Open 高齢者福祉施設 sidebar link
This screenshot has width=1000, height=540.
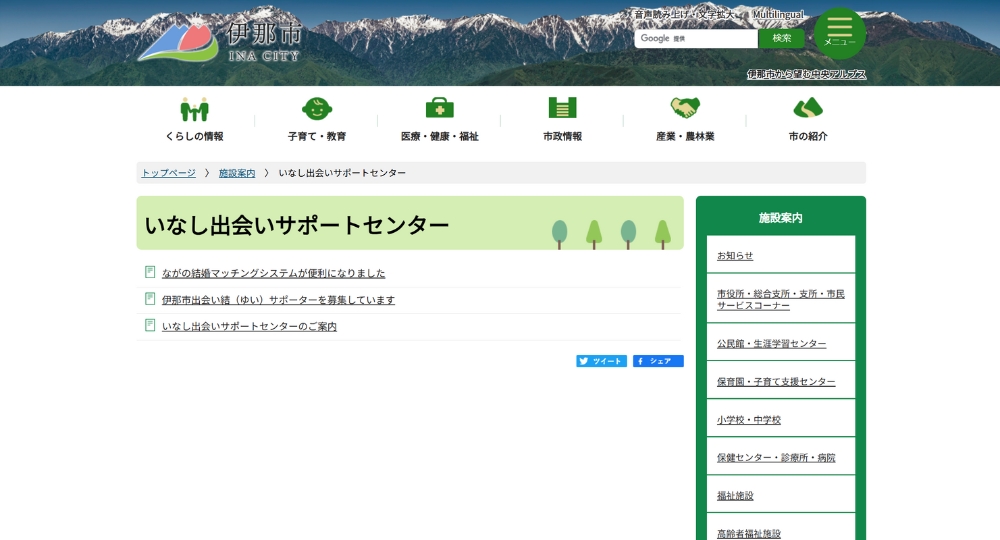[749, 534]
